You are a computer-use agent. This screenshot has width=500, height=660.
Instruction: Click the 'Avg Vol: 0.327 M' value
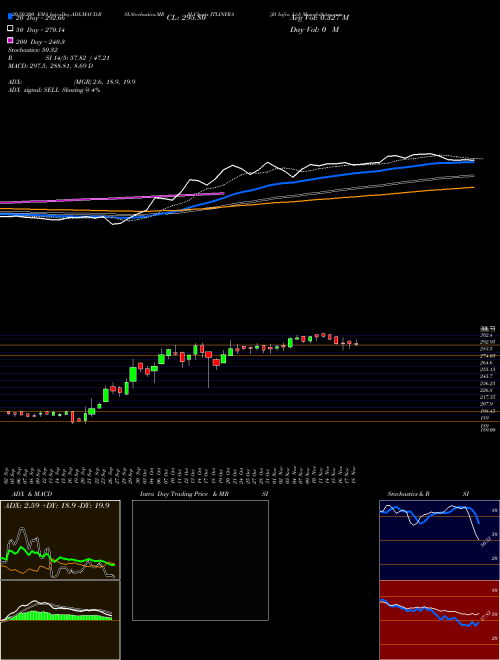coord(319,18)
